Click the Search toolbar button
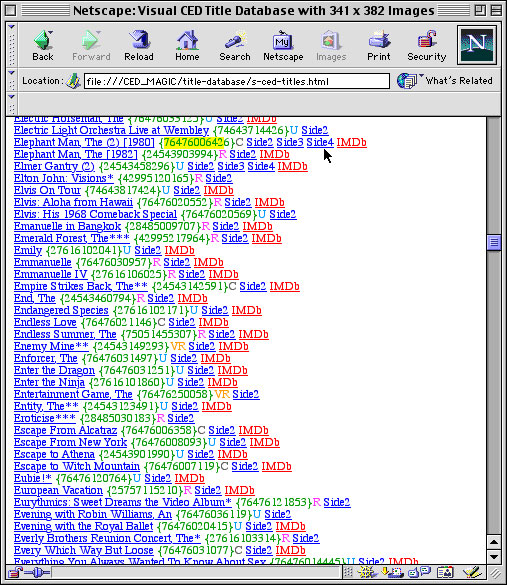507x585 pixels. click(x=235, y=46)
